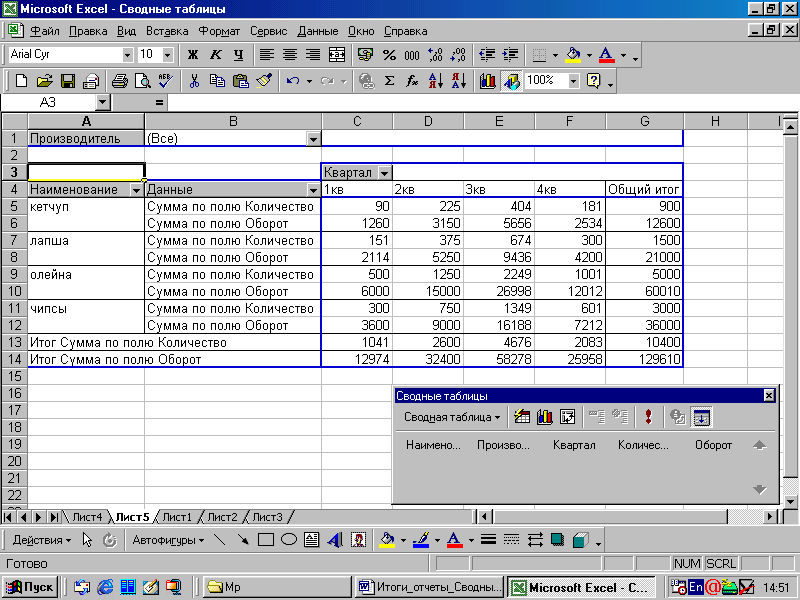Open Print Preview with the magnifier page icon
The height and width of the screenshot is (600, 800).
(143, 81)
